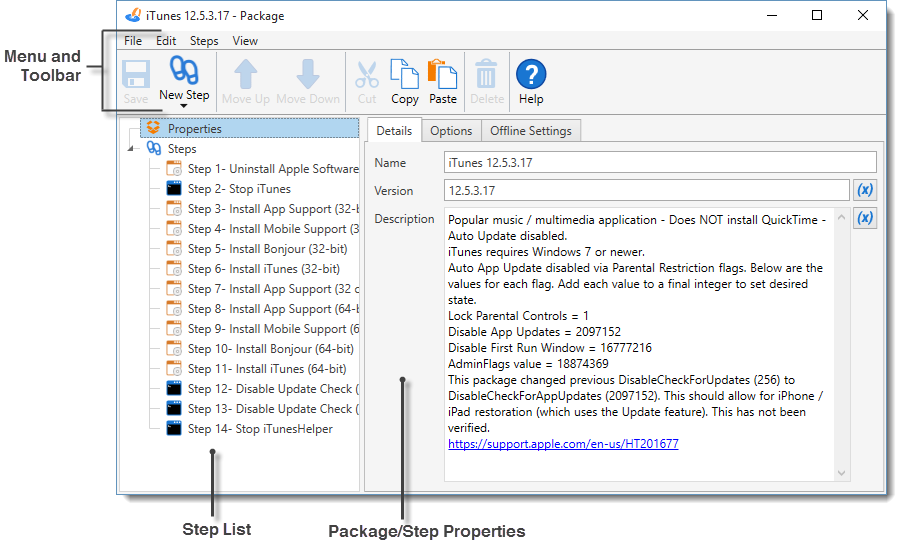
Task: Open the support.apple.com HT201677 link
Action: point(563,444)
